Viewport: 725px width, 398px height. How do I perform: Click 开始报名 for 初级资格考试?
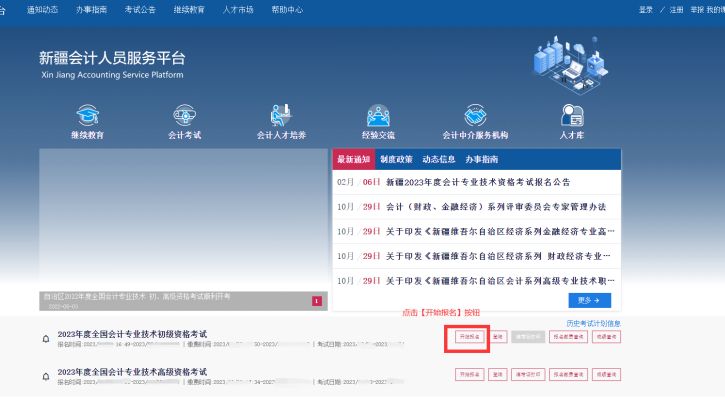pyautogui.click(x=470, y=337)
